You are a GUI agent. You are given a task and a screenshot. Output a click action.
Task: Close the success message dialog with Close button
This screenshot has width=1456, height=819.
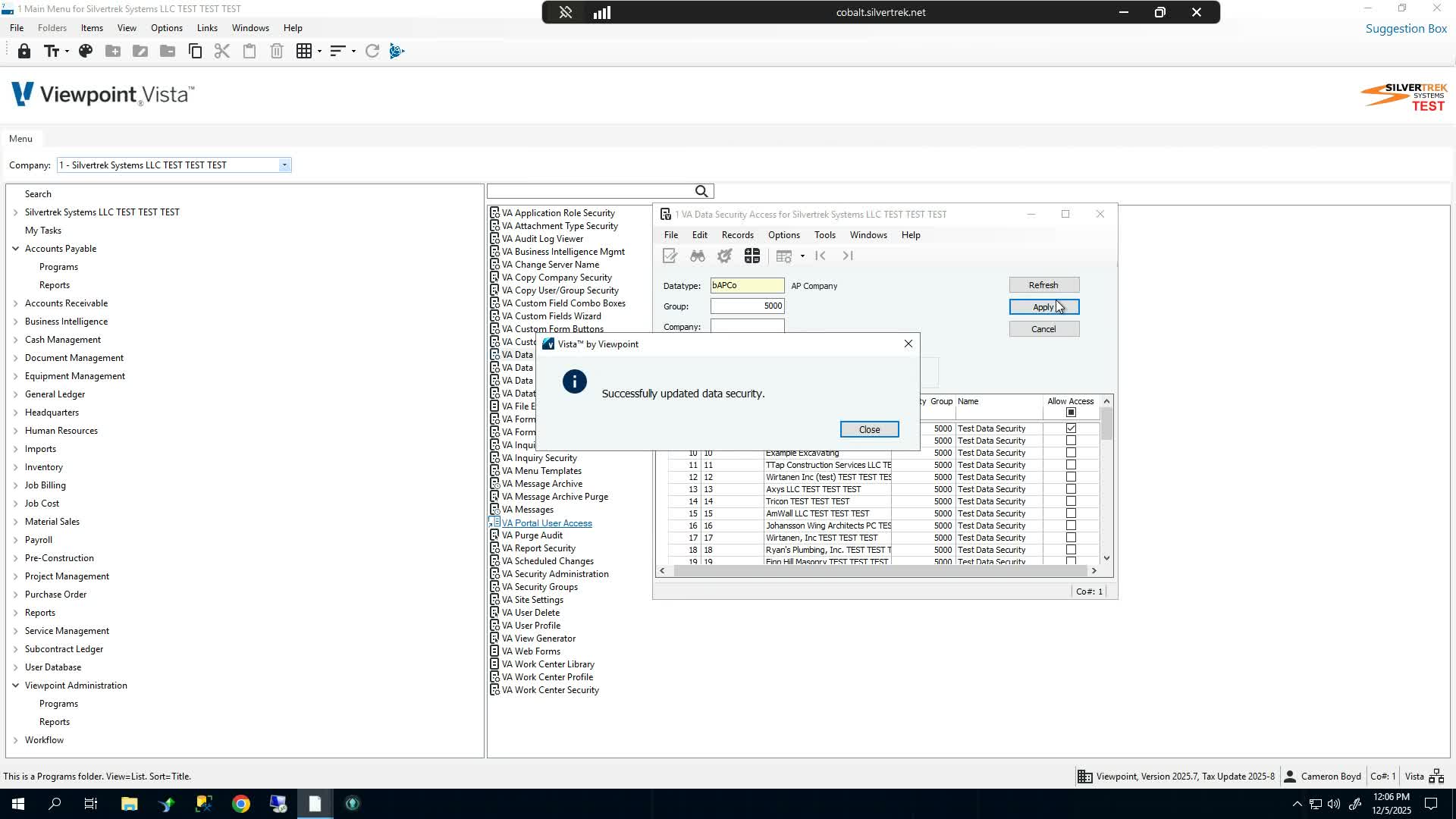(x=870, y=429)
